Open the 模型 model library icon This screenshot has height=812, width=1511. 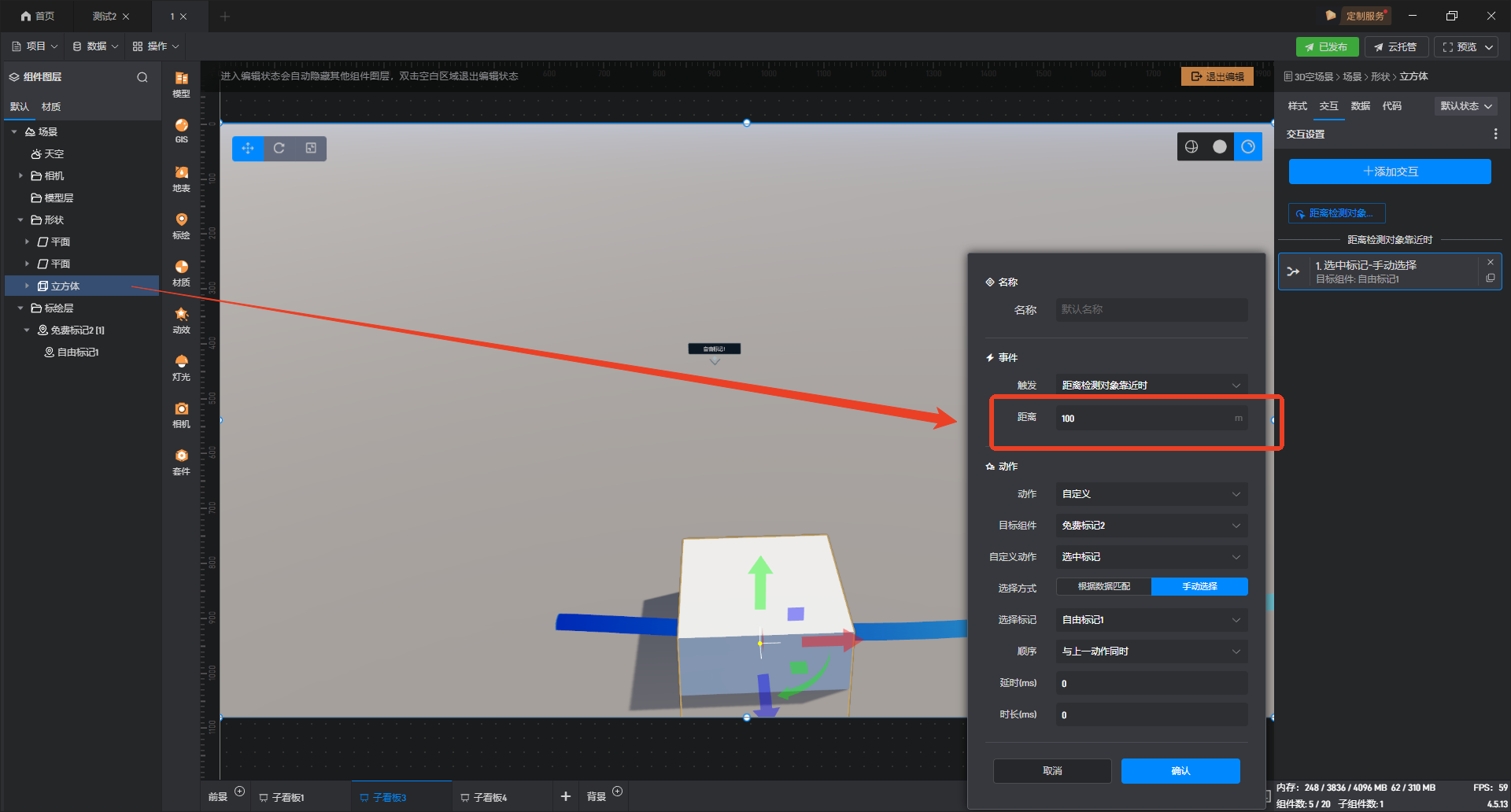(x=181, y=83)
